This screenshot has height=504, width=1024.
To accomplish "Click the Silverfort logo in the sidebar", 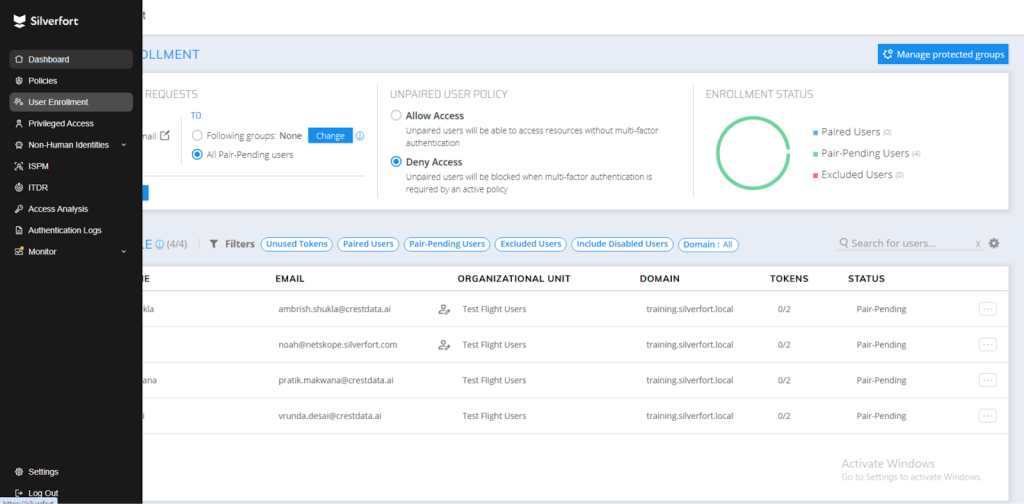I will 46,21.
